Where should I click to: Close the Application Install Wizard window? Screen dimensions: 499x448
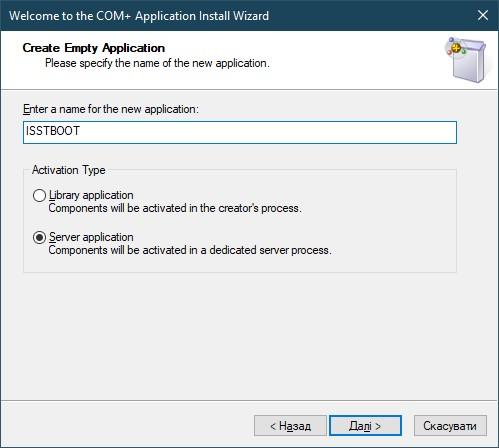pyautogui.click(x=483, y=15)
